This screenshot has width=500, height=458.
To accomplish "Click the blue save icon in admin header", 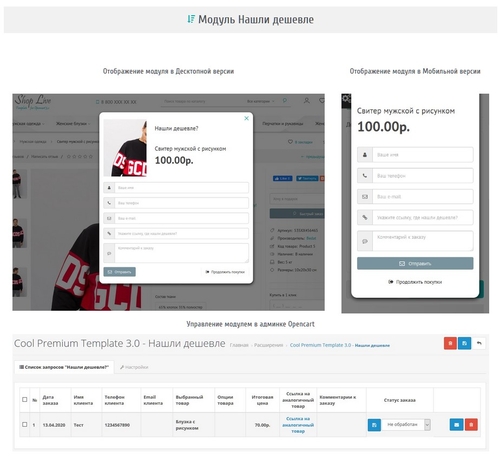I will coord(464,343).
